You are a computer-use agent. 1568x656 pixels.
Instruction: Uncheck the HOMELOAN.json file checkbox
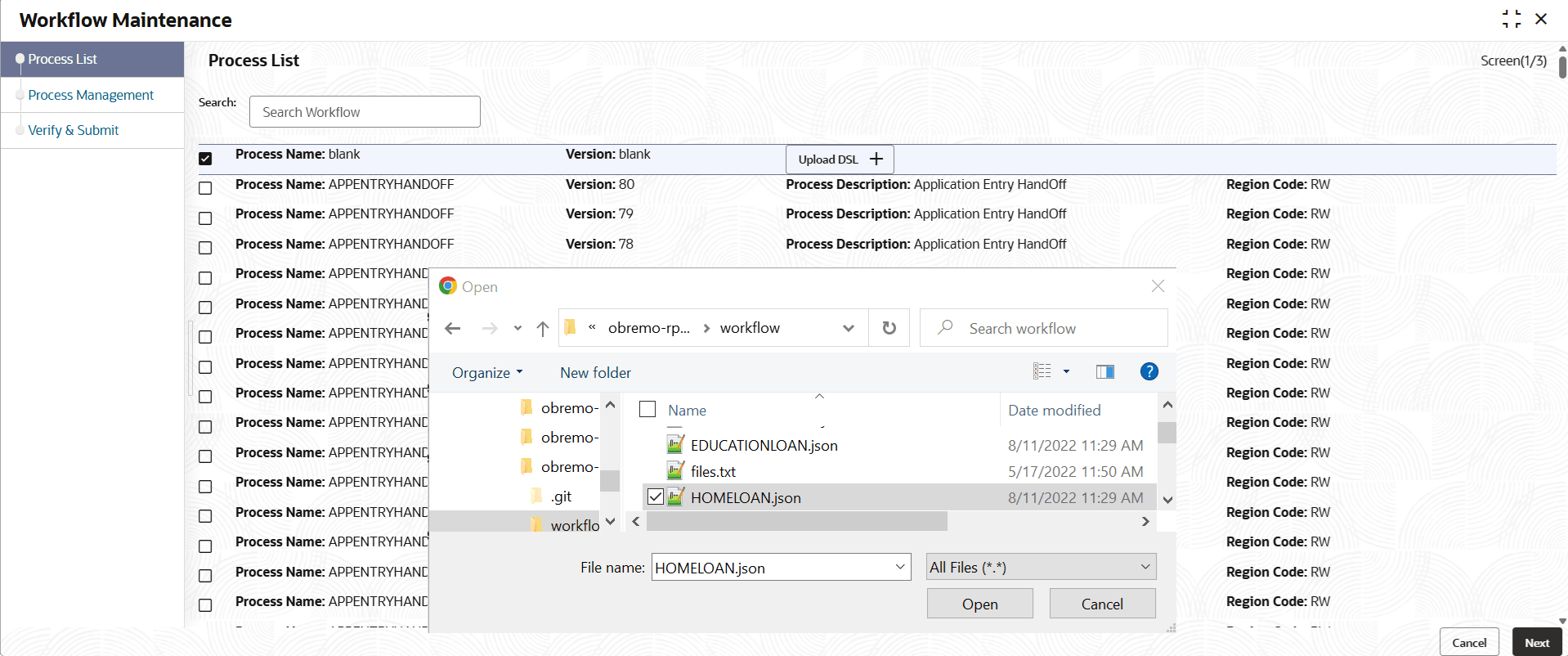coord(656,496)
